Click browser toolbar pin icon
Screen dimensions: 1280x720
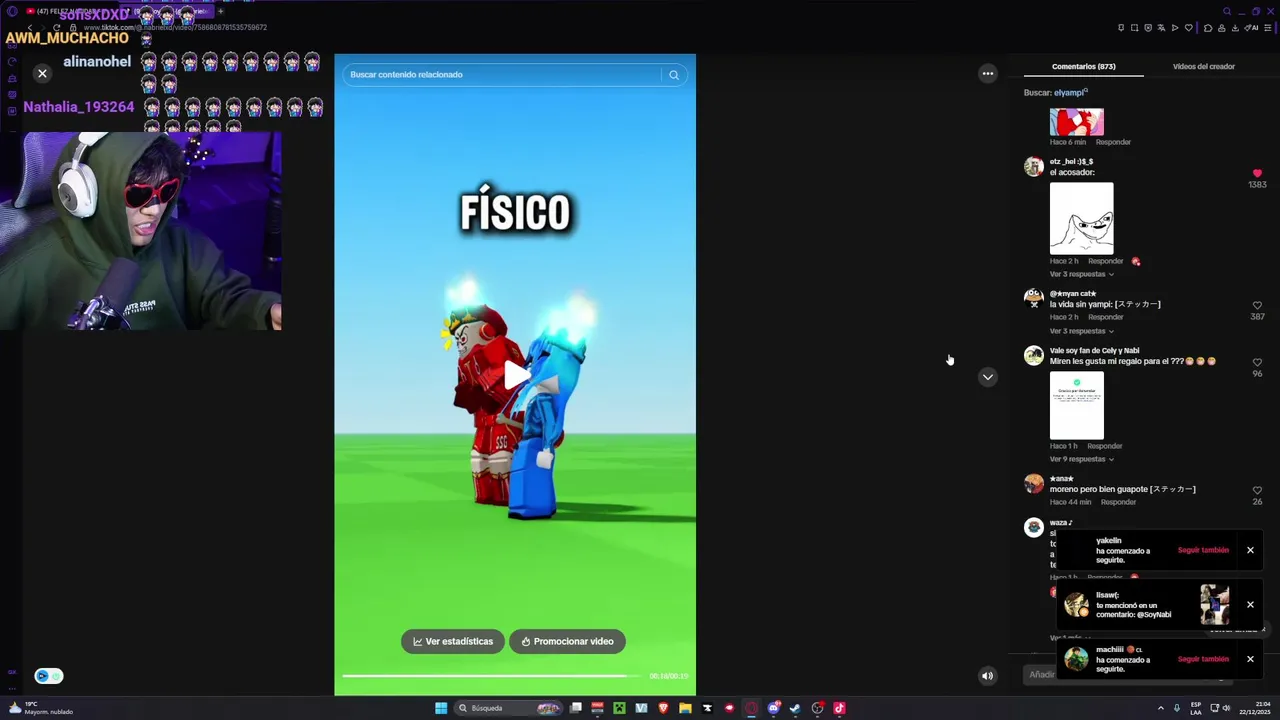[1121, 28]
